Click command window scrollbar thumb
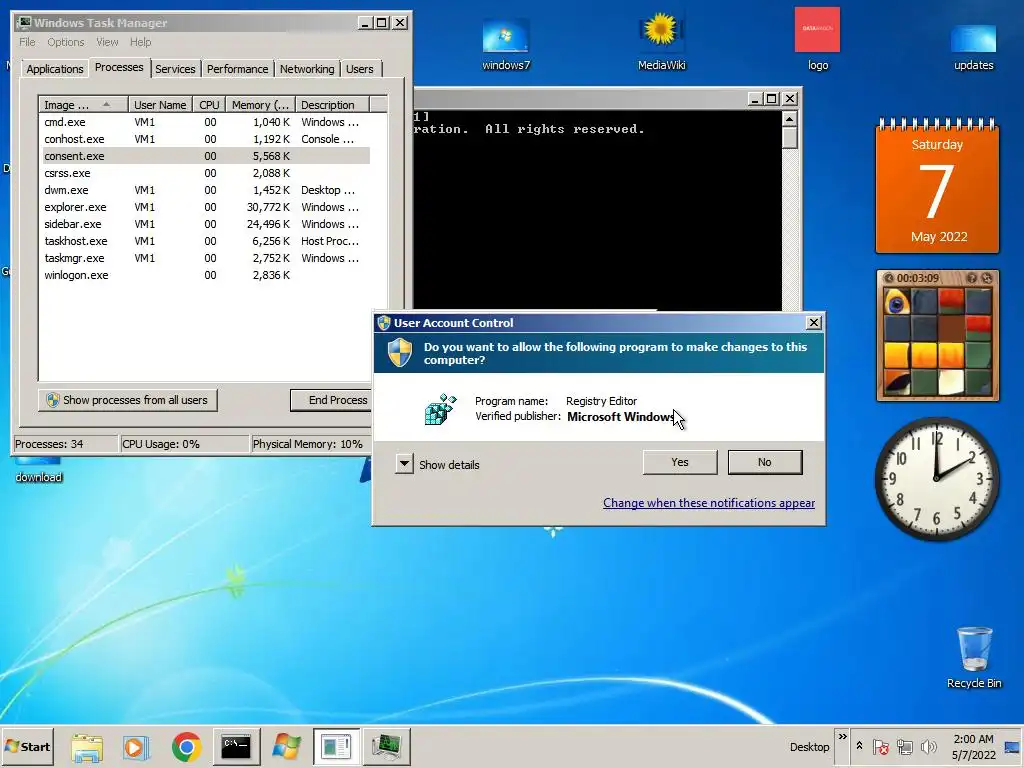 (x=790, y=138)
